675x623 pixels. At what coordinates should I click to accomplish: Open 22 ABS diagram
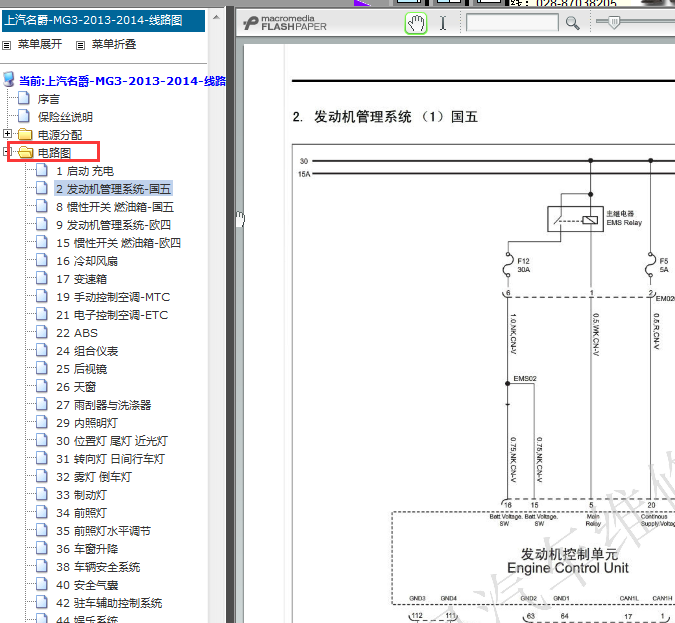[77, 333]
